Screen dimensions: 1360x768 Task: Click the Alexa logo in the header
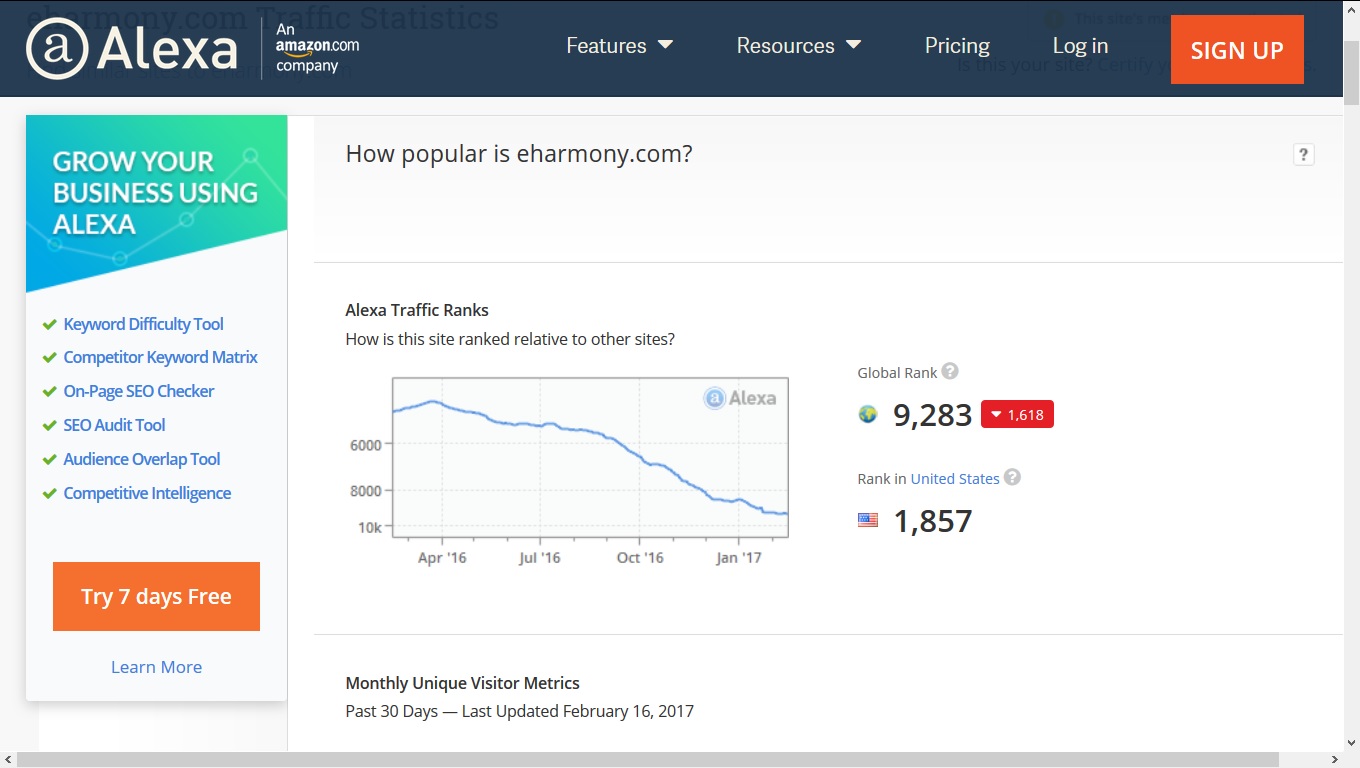(132, 48)
